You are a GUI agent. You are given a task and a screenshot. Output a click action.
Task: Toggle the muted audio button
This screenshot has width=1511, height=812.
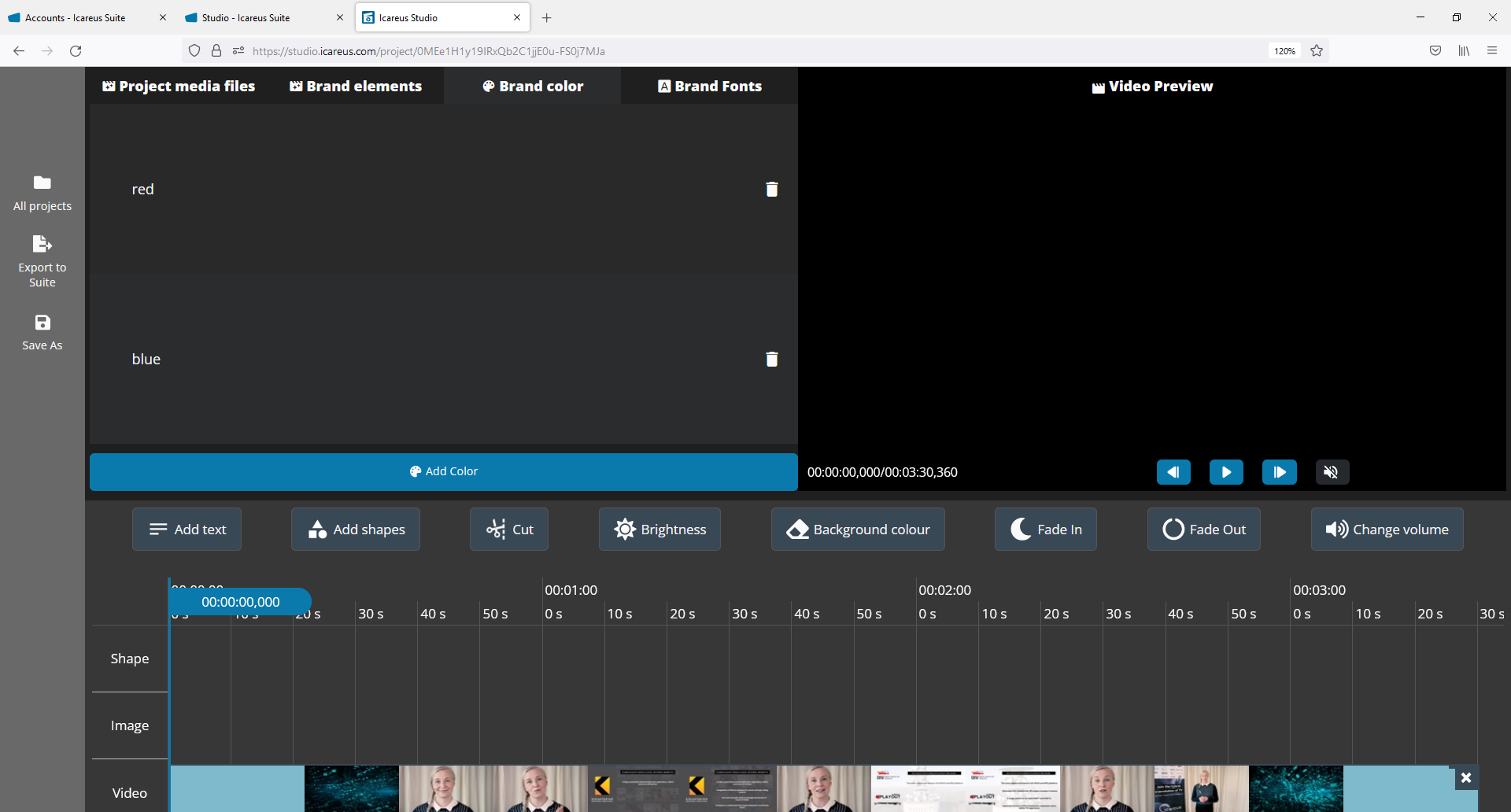(1332, 472)
